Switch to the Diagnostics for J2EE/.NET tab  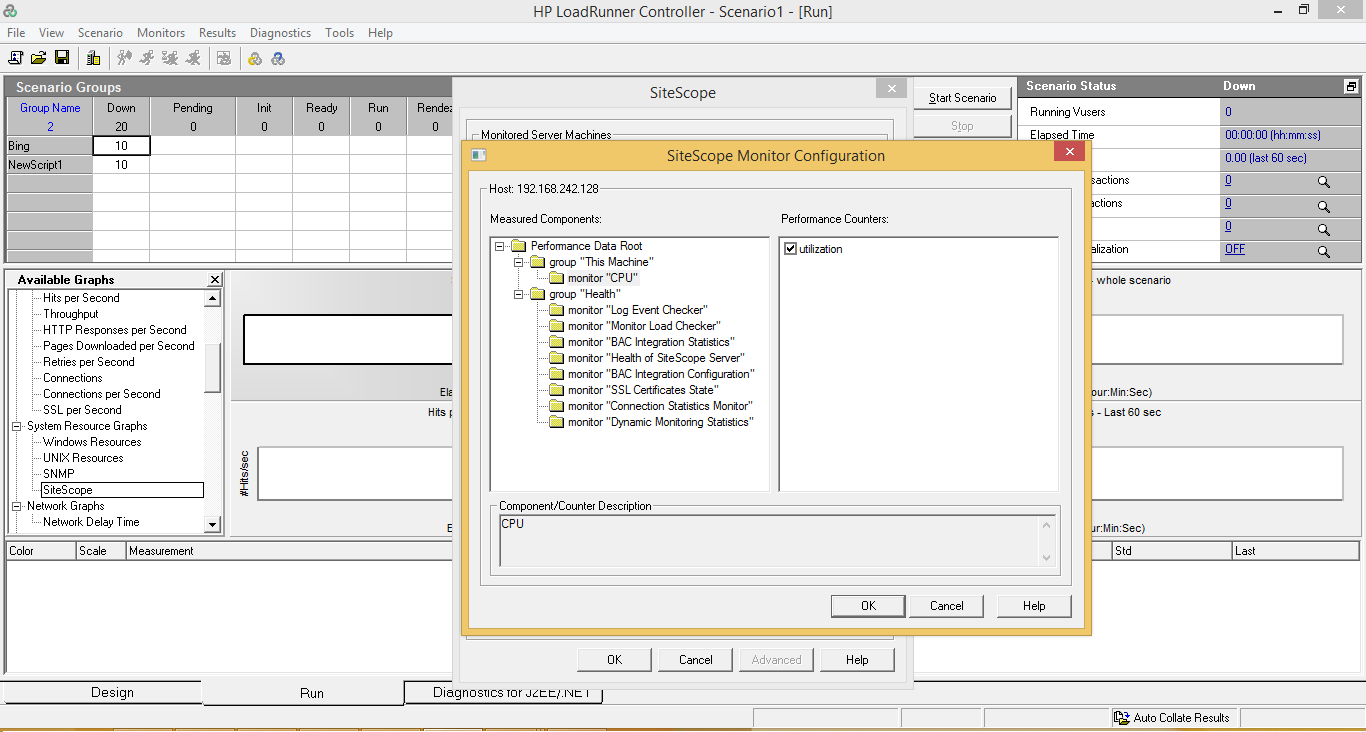[x=511, y=692]
